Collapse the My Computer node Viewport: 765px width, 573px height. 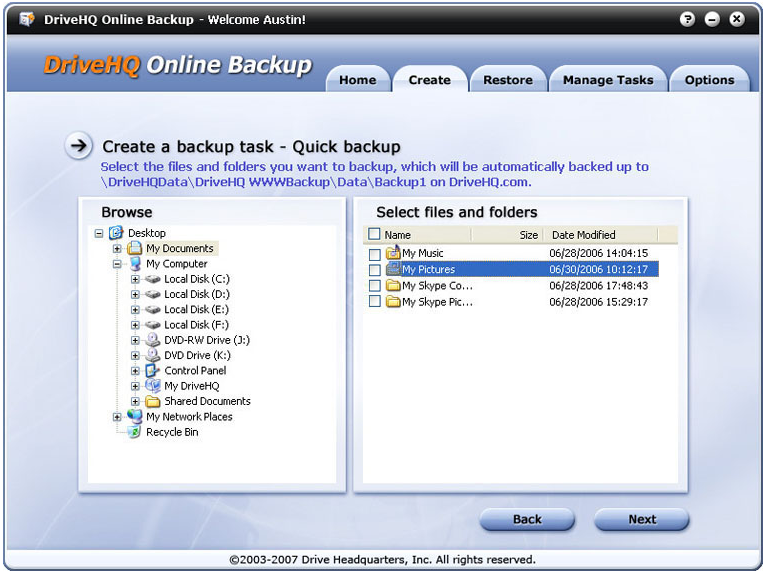pyautogui.click(x=117, y=264)
